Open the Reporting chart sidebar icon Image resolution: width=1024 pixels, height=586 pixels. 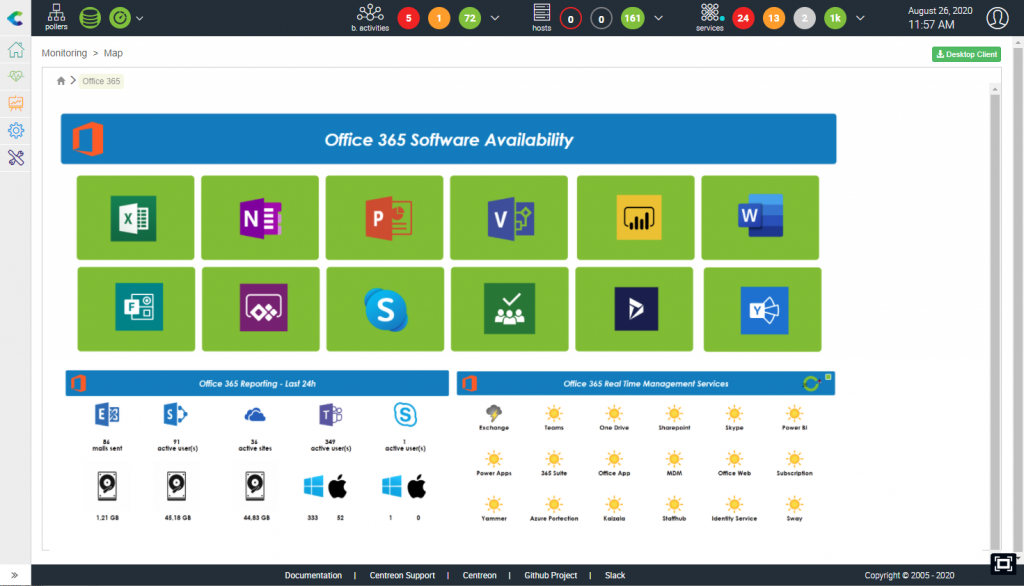pos(16,103)
